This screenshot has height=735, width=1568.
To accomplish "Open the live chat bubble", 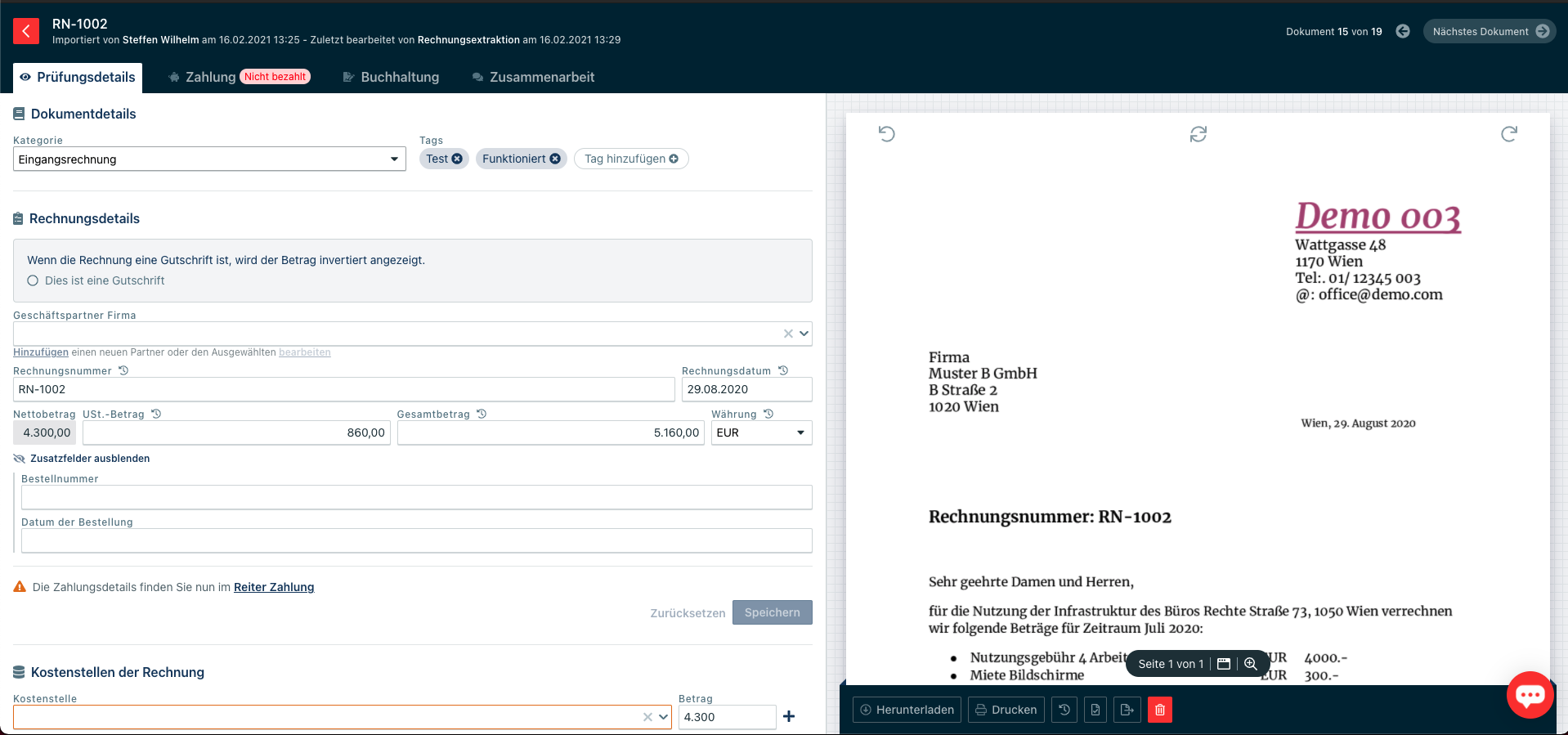I will tap(1530, 695).
